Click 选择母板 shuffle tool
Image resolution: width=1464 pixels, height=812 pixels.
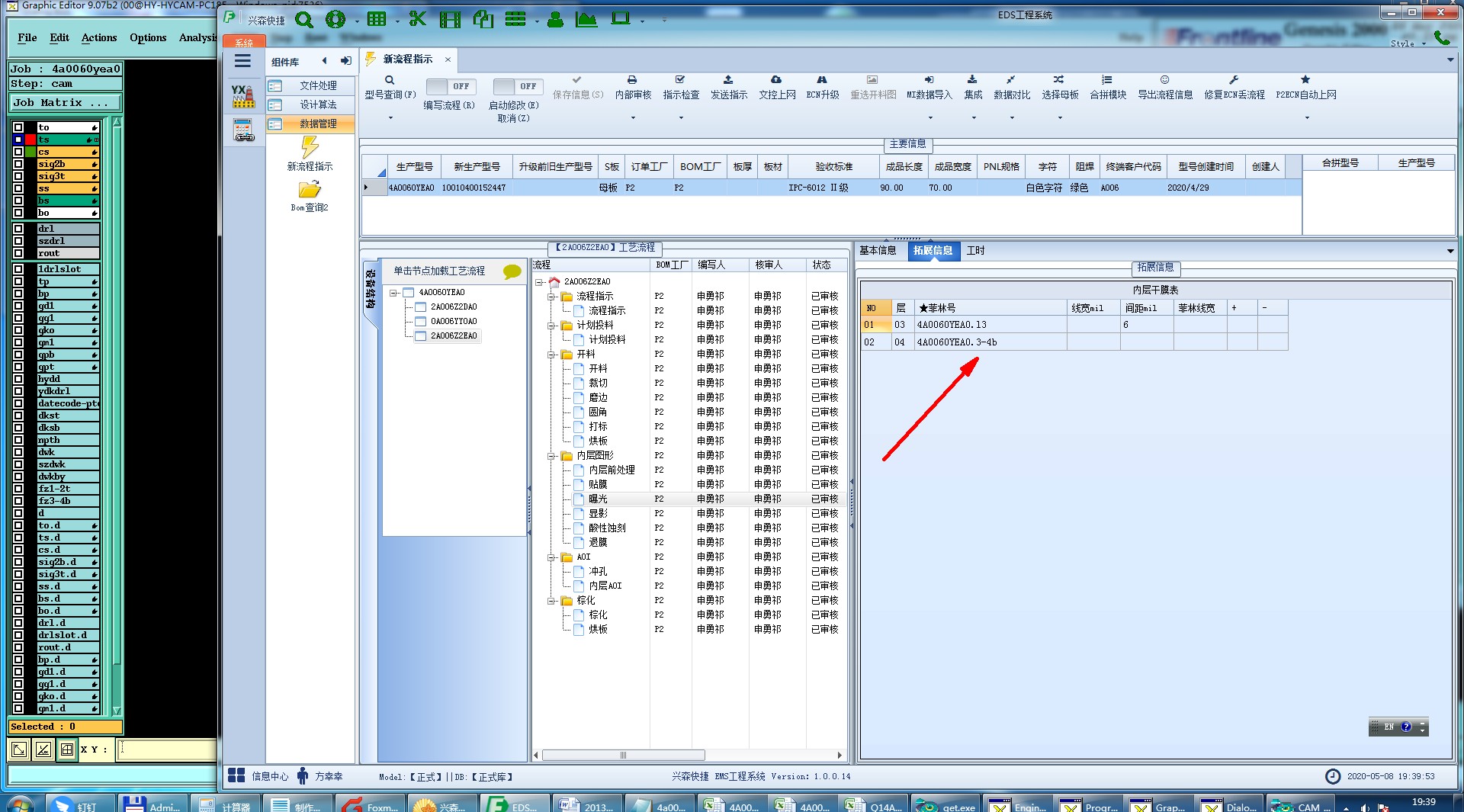(1059, 88)
